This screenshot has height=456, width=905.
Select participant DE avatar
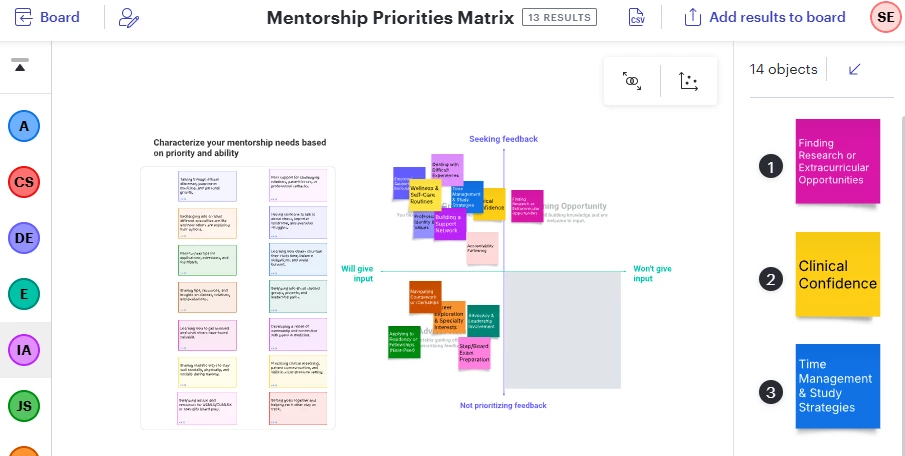[24, 238]
